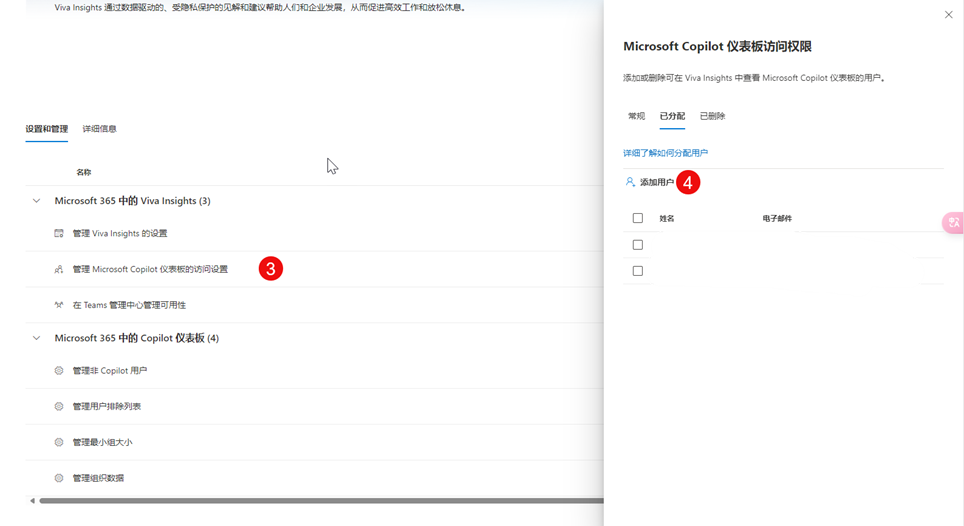Click the horizontal scrollbar left arrow
The height and width of the screenshot is (526, 964).
click(x=32, y=501)
